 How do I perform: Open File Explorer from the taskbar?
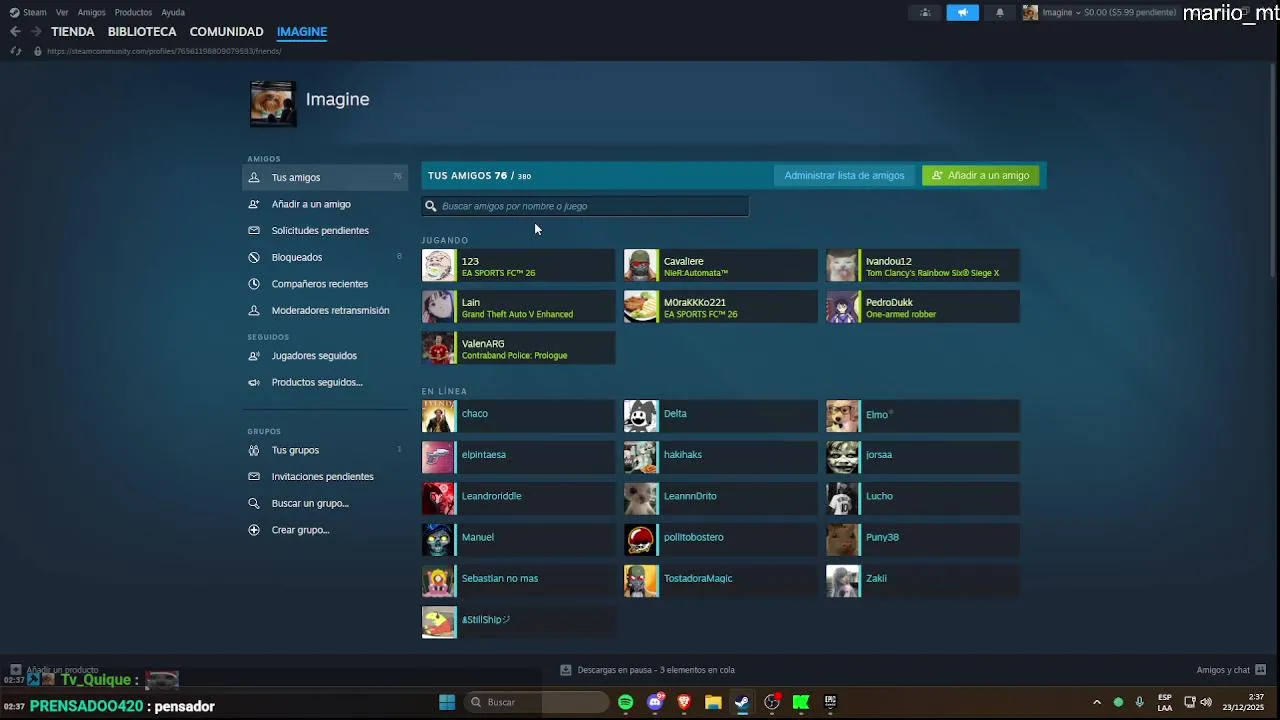713,702
